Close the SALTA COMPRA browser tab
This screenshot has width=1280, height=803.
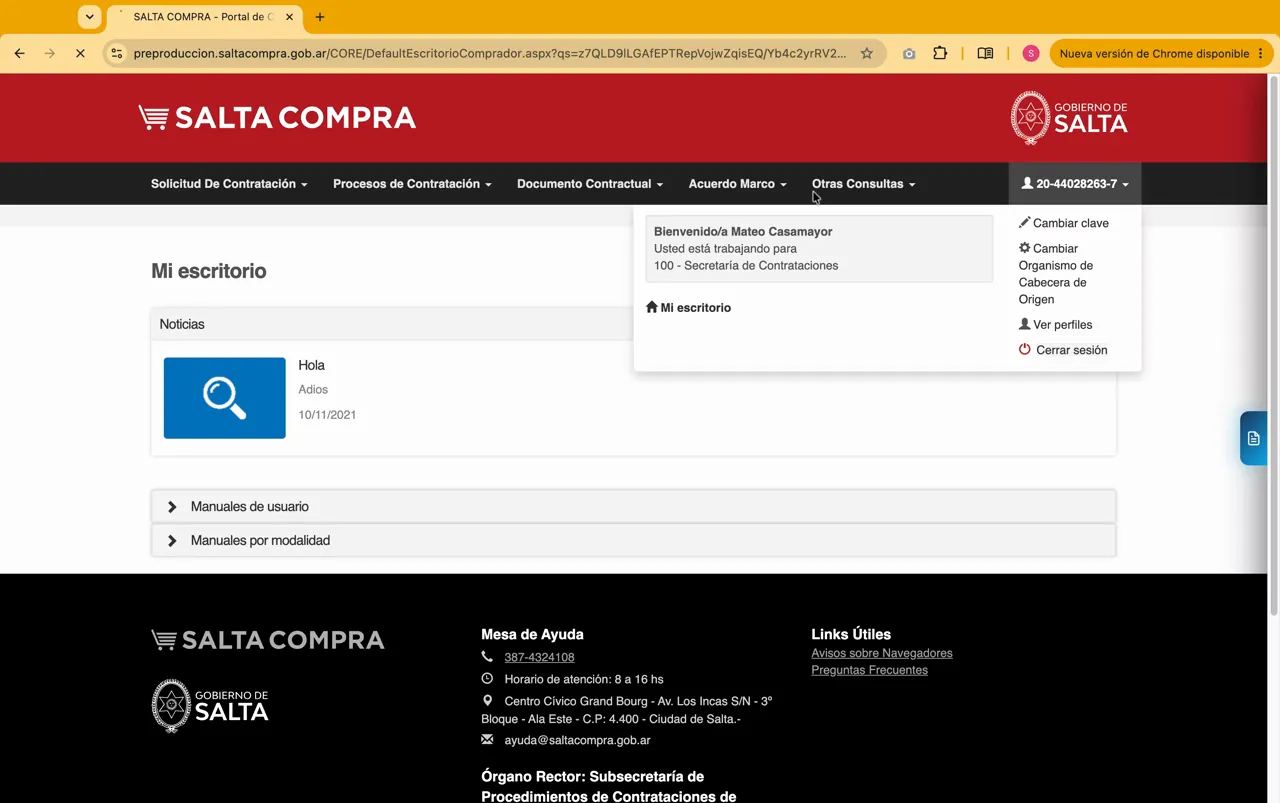pos(290,17)
